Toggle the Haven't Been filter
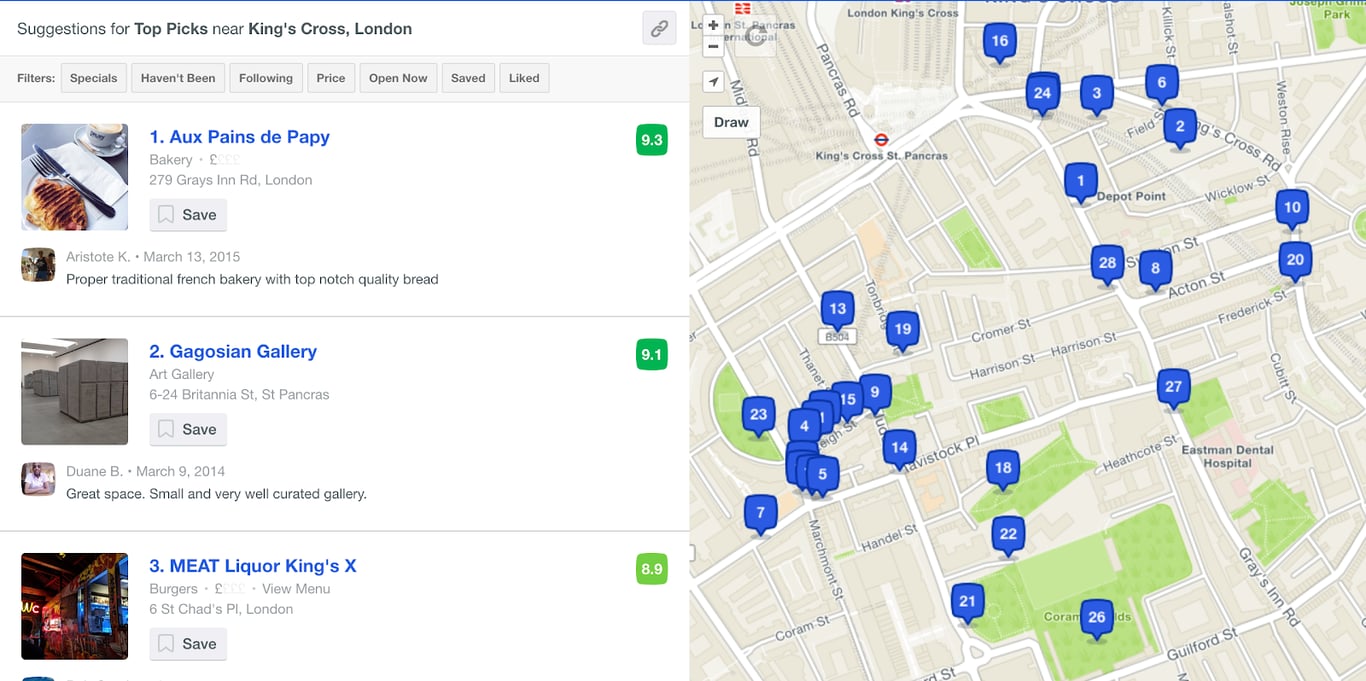This screenshot has height=681, width=1366. click(x=178, y=78)
